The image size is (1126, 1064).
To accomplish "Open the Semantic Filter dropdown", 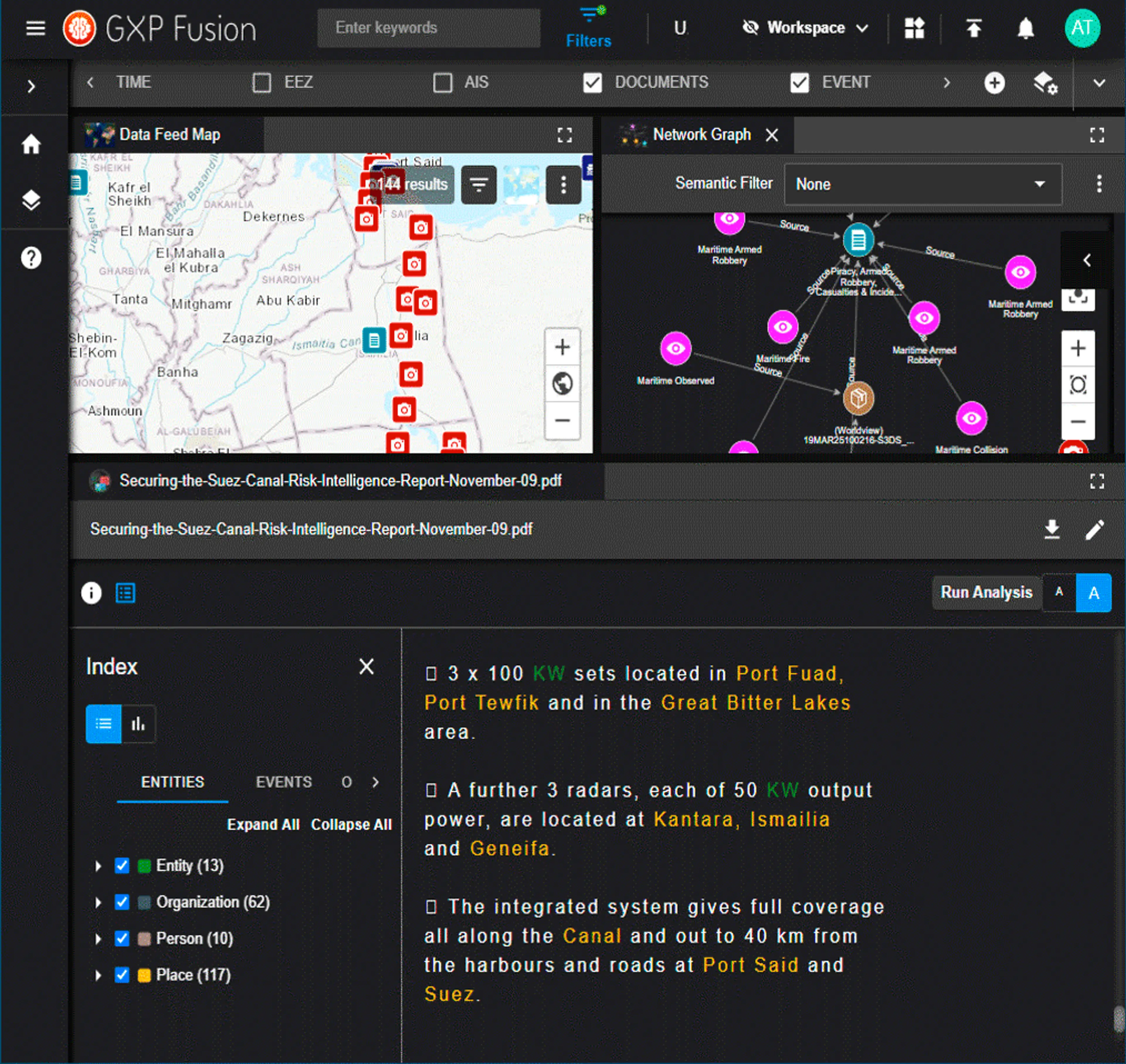I will pos(922,184).
